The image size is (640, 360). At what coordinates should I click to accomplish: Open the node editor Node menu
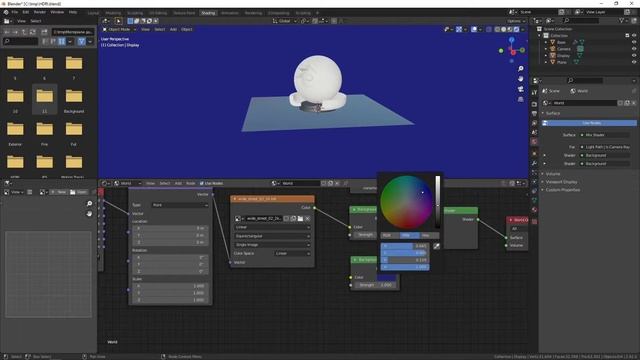point(191,183)
